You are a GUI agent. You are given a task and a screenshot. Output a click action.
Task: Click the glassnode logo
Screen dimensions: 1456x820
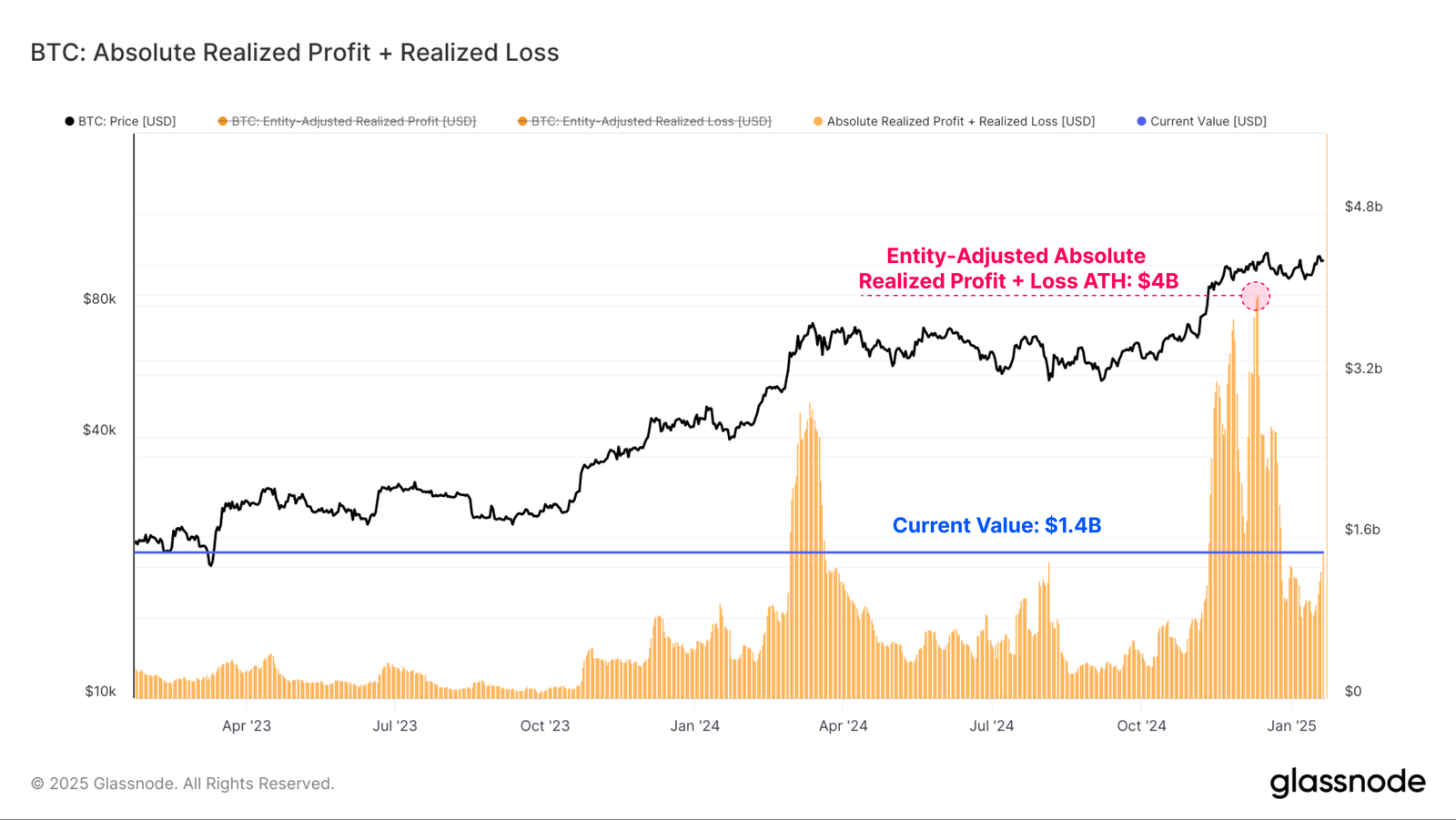pyautogui.click(x=1347, y=782)
